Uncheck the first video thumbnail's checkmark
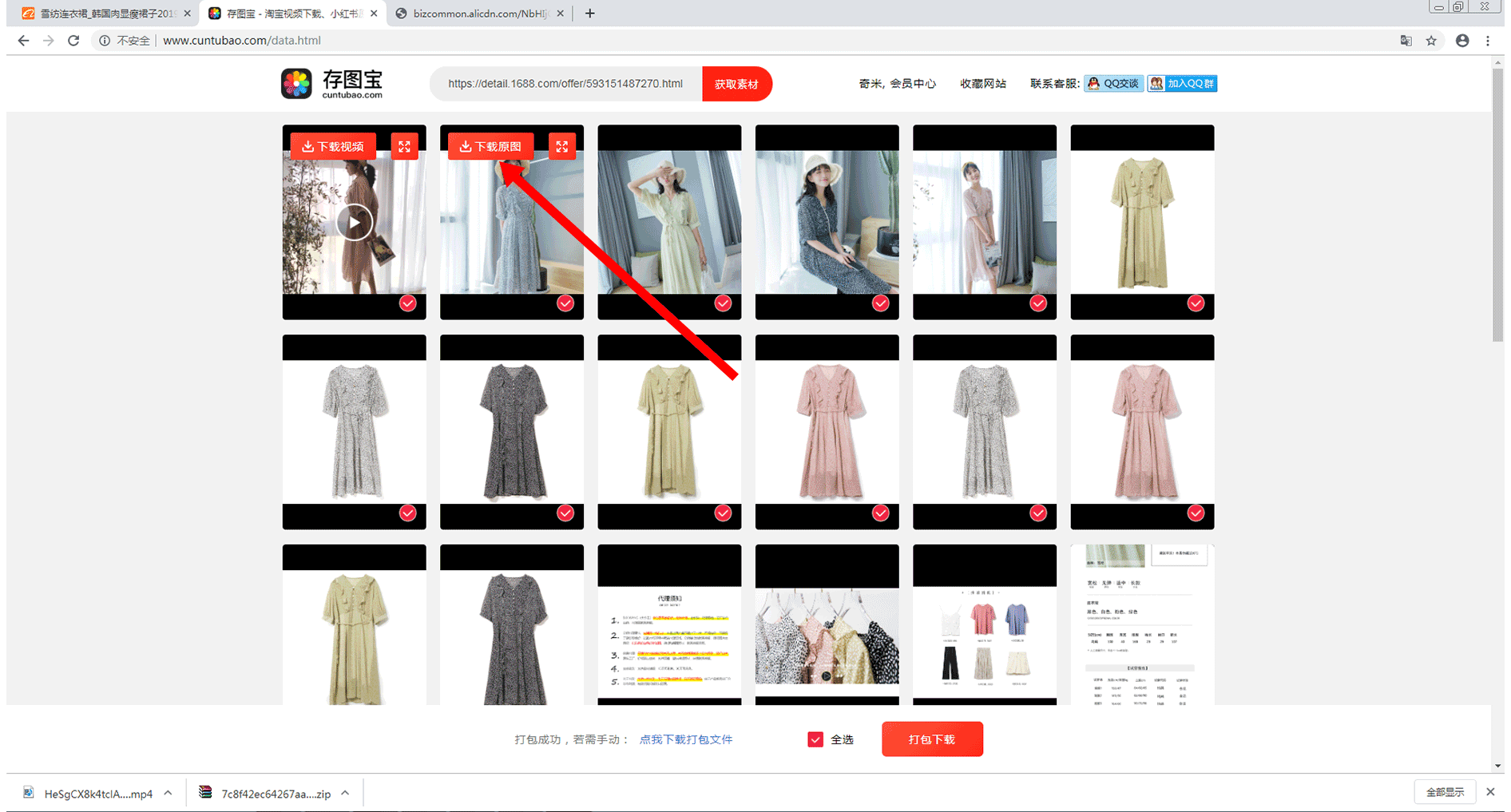1511x812 pixels. point(407,303)
